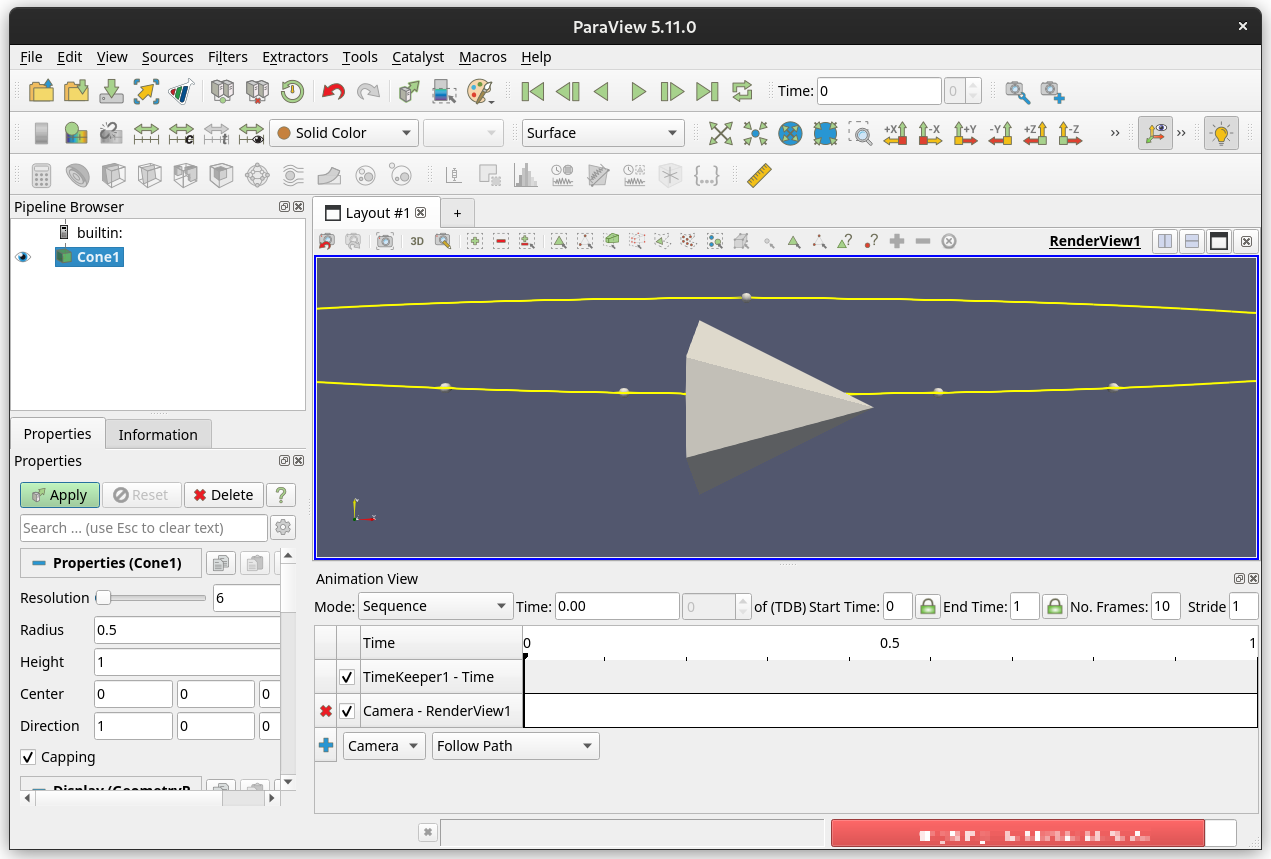The image size is (1271, 859).
Task: Toggle the light kit bulb button
Action: tap(1220, 133)
